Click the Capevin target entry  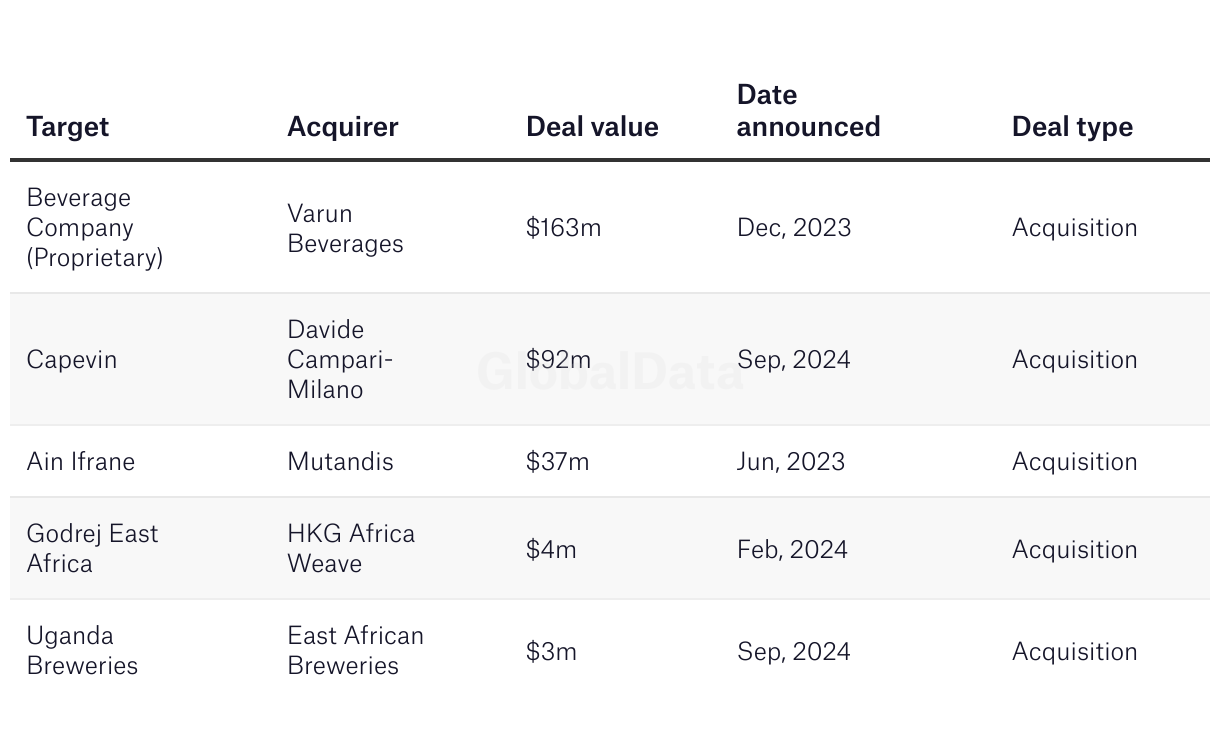[72, 360]
